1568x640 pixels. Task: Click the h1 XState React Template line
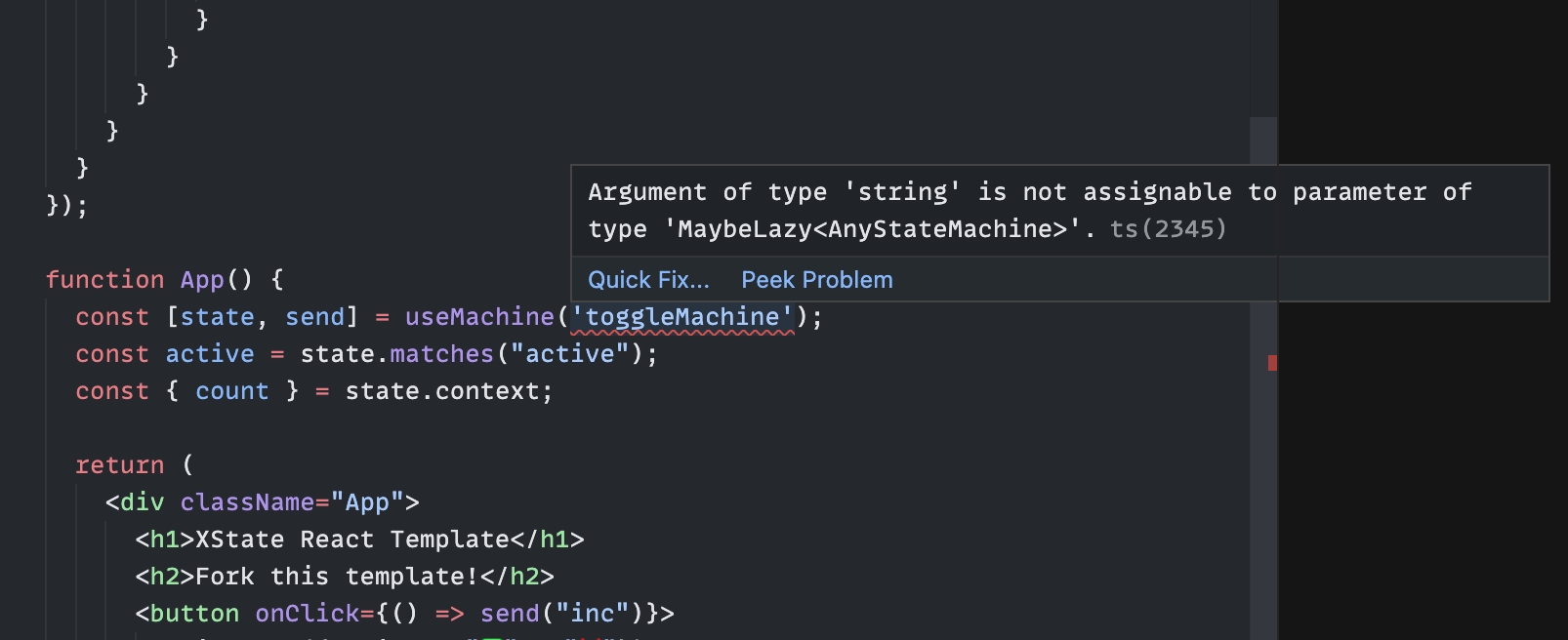tap(359, 540)
